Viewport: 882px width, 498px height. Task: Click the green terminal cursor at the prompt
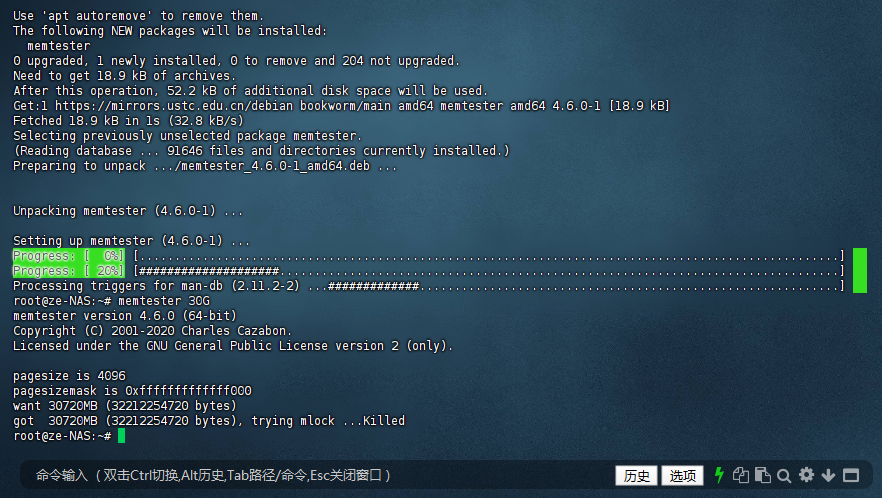[122, 436]
